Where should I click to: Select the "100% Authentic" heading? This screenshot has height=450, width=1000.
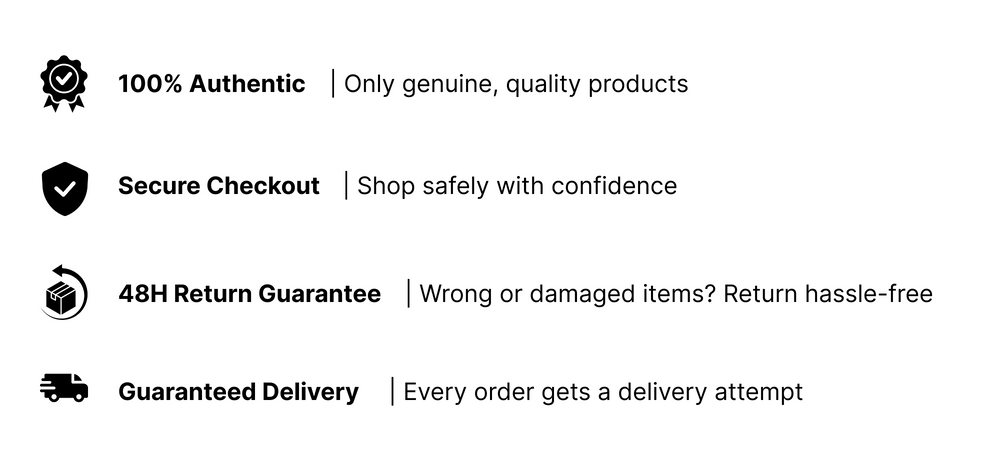[x=212, y=84]
